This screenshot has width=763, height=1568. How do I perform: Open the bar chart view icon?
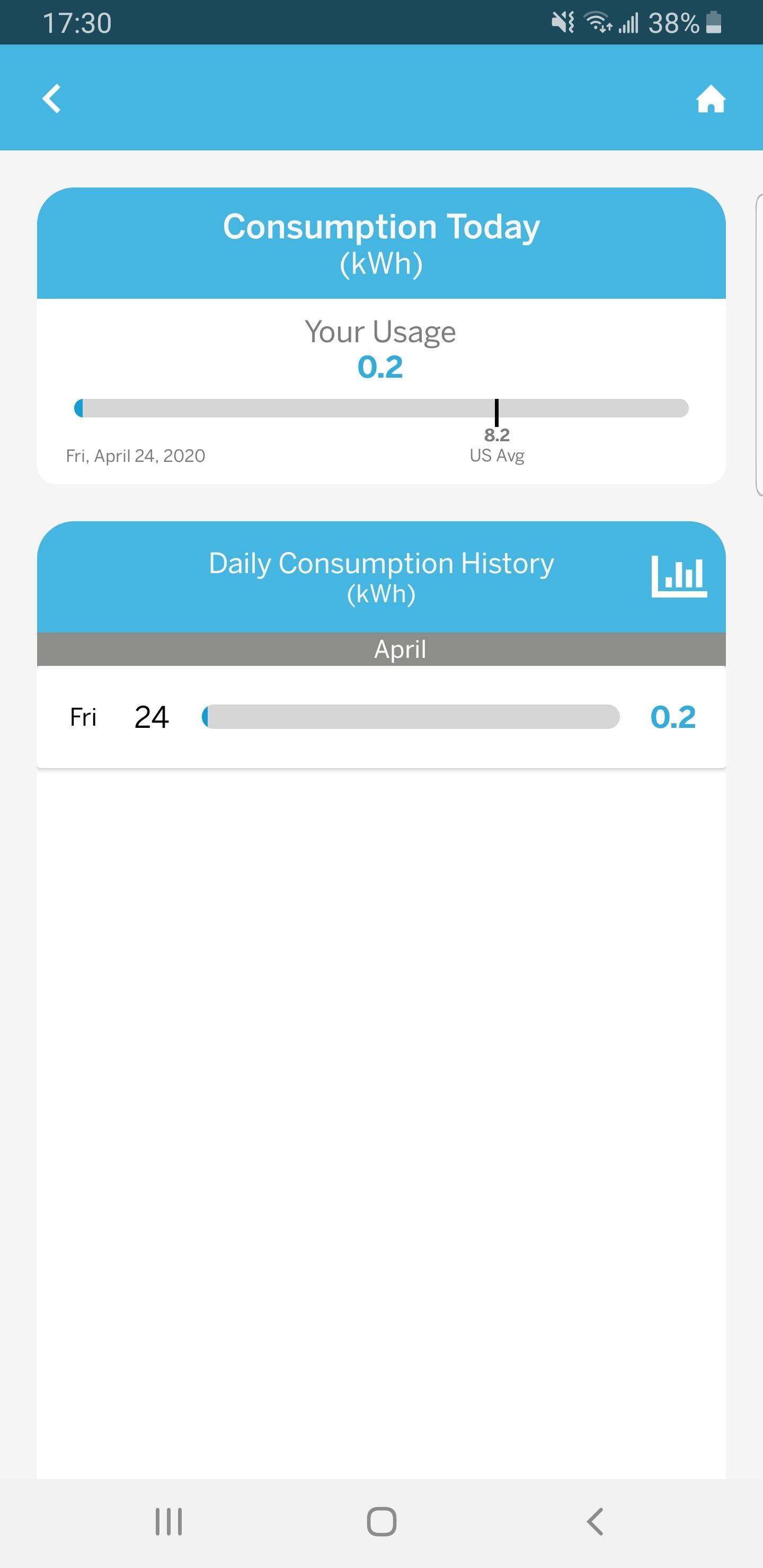[x=679, y=576]
